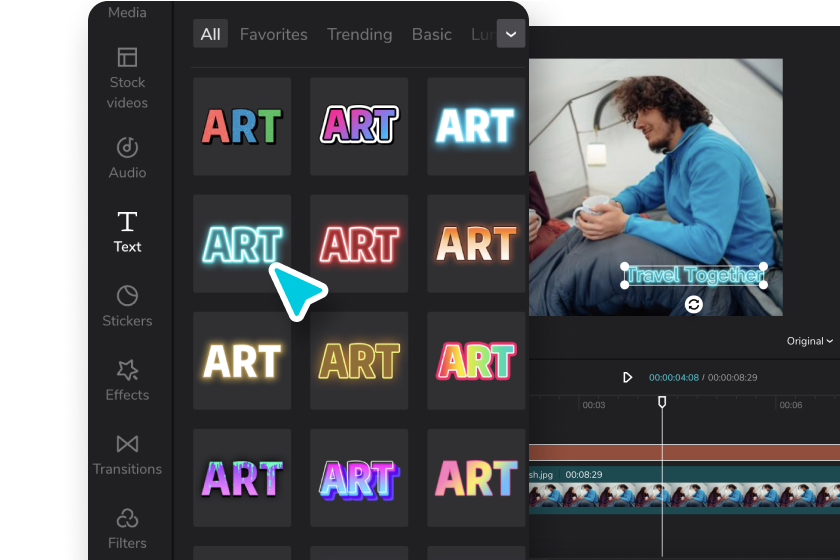Viewport: 840px width, 560px height.
Task: Switch to the Basic tab
Action: pos(431,34)
